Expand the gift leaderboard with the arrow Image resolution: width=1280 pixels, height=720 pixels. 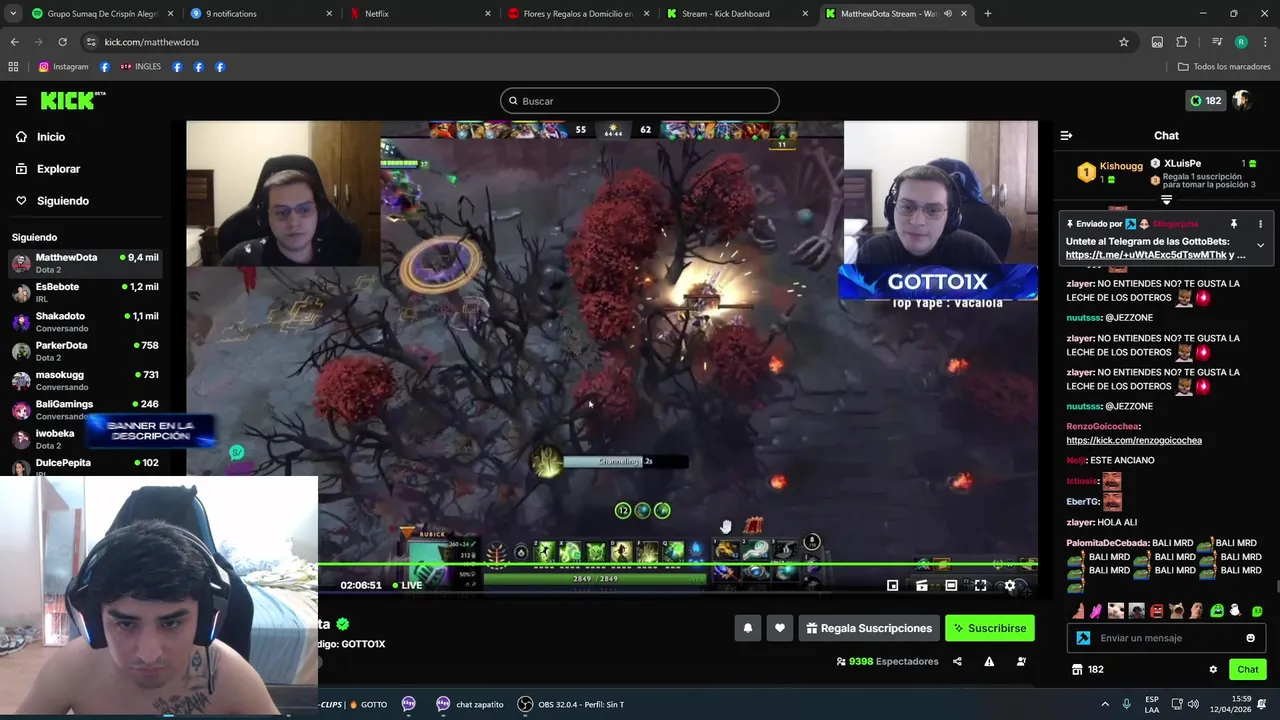click(1166, 200)
